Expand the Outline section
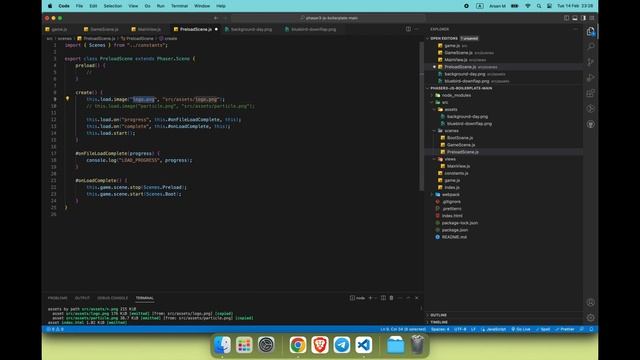Screen dimensions: 640x360 point(438,315)
